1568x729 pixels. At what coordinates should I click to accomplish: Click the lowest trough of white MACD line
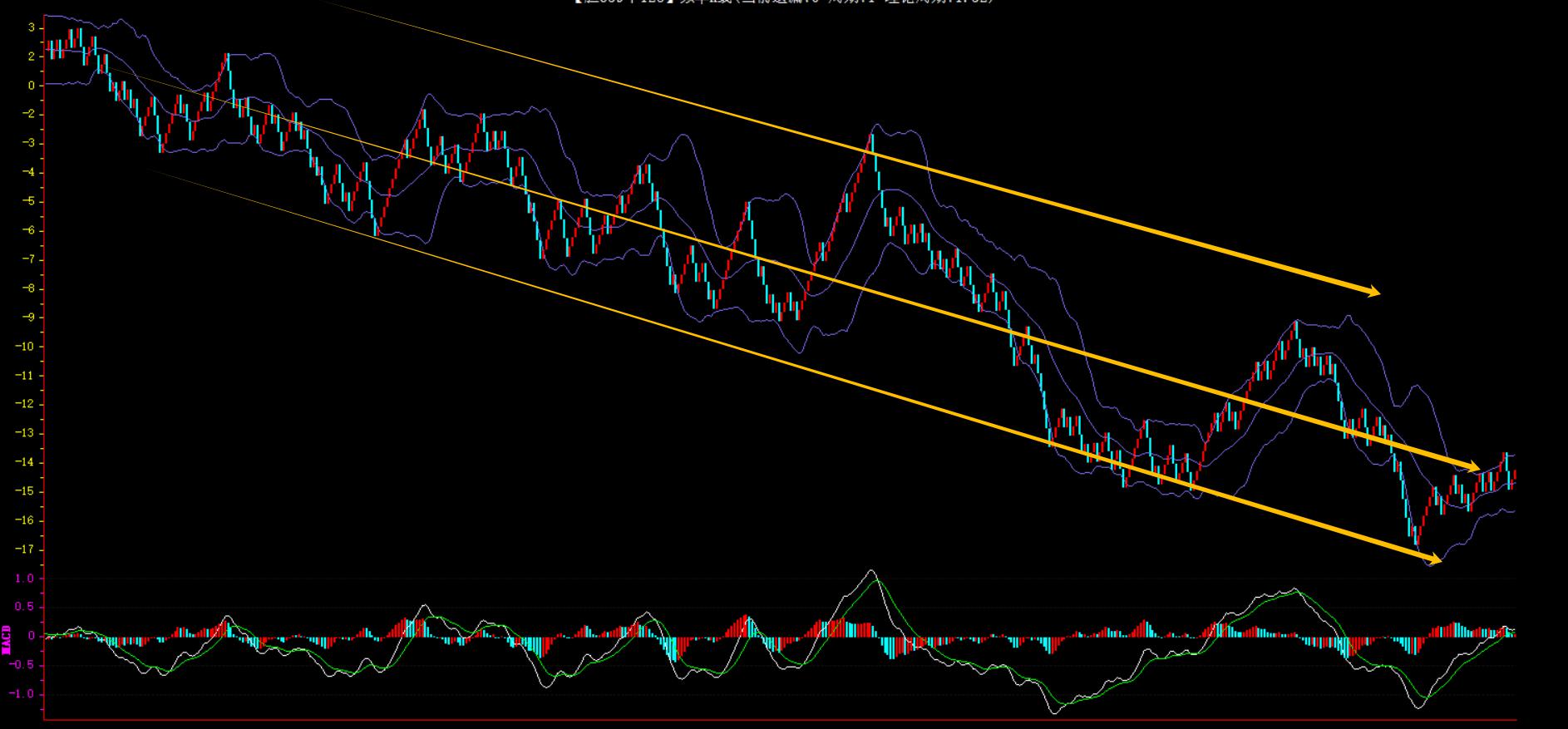[x=1056, y=712]
